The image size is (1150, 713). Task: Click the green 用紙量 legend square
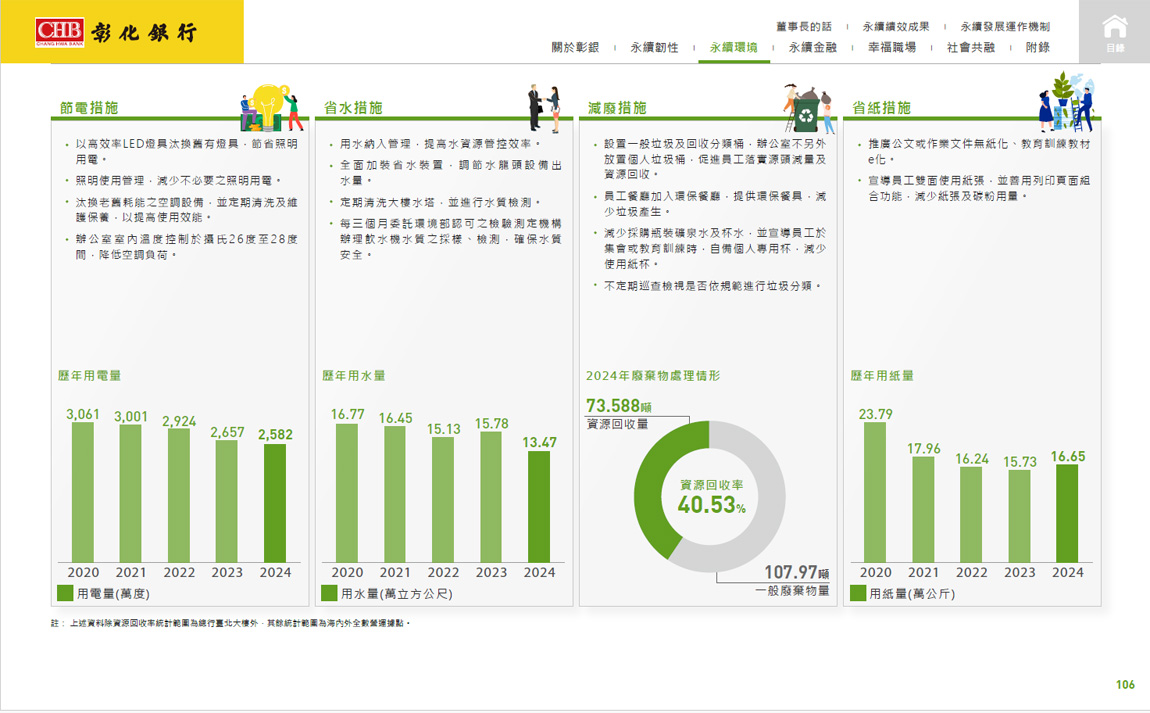tap(858, 593)
